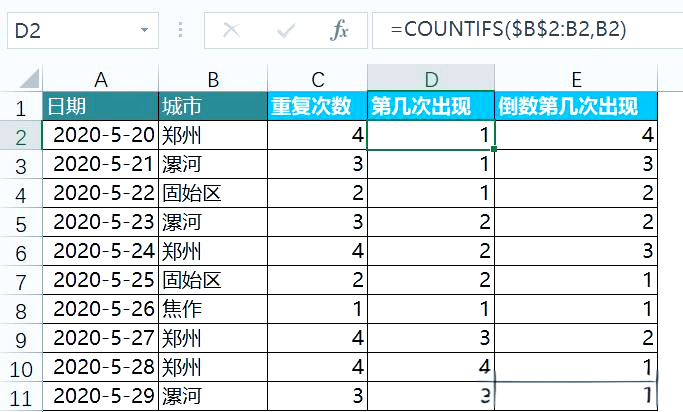Click the 第几次出现 header cell

click(431, 106)
